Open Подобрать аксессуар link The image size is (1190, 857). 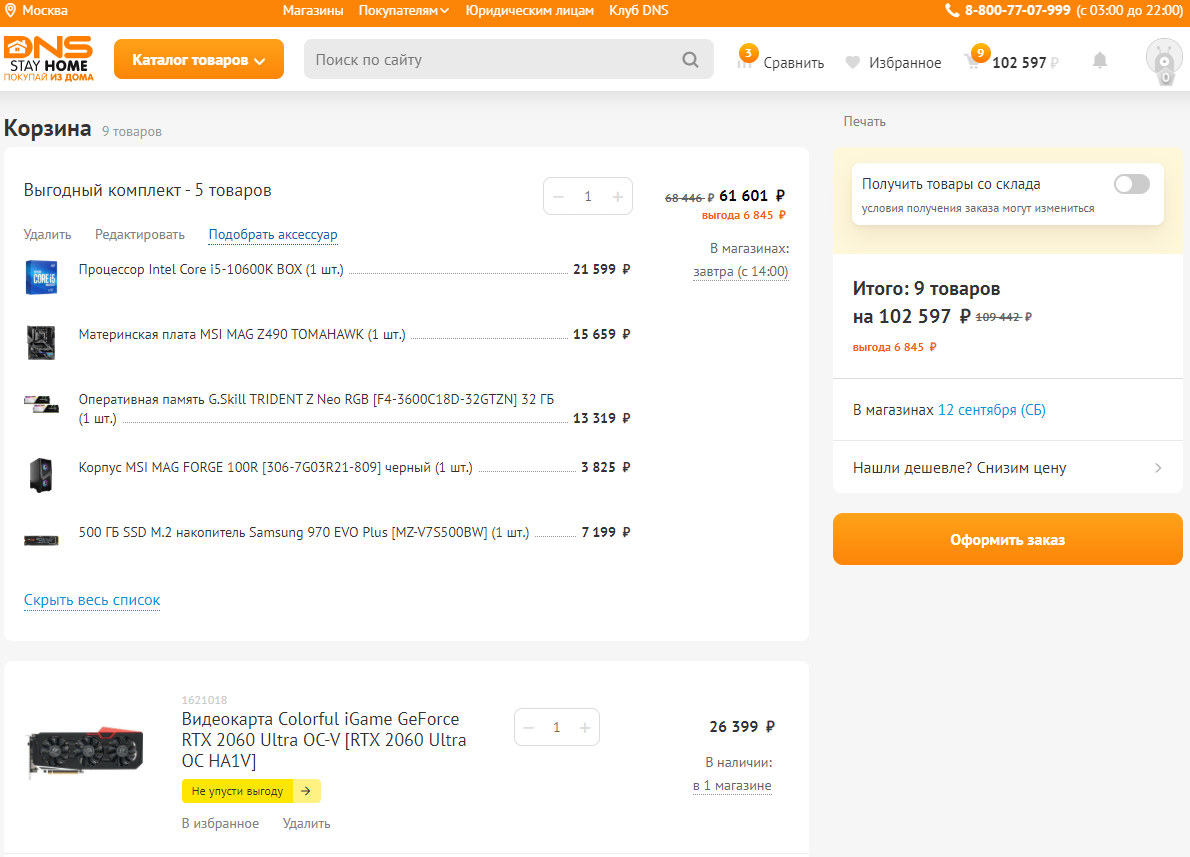273,235
